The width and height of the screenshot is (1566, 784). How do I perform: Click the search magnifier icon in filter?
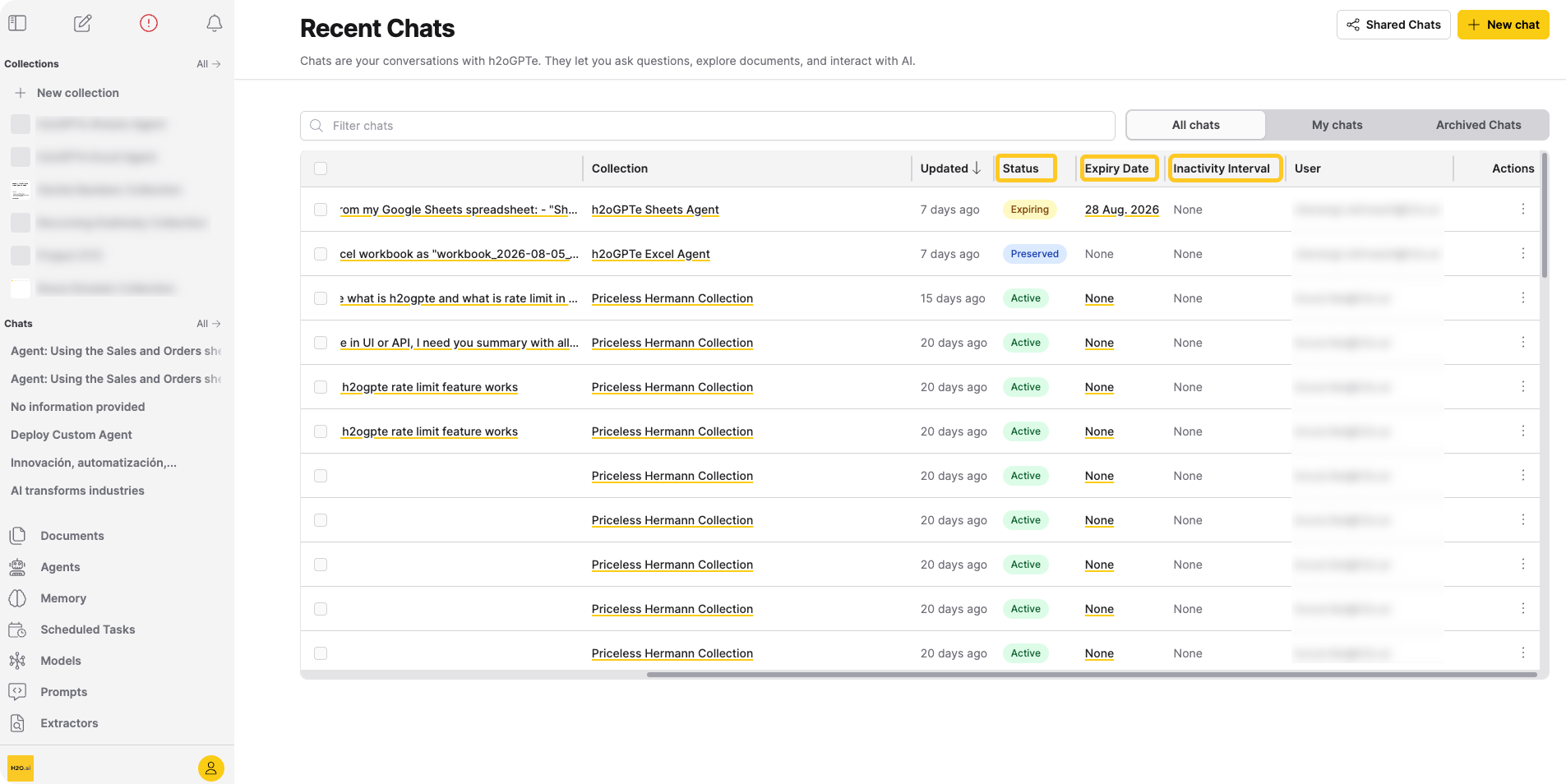pyautogui.click(x=316, y=126)
